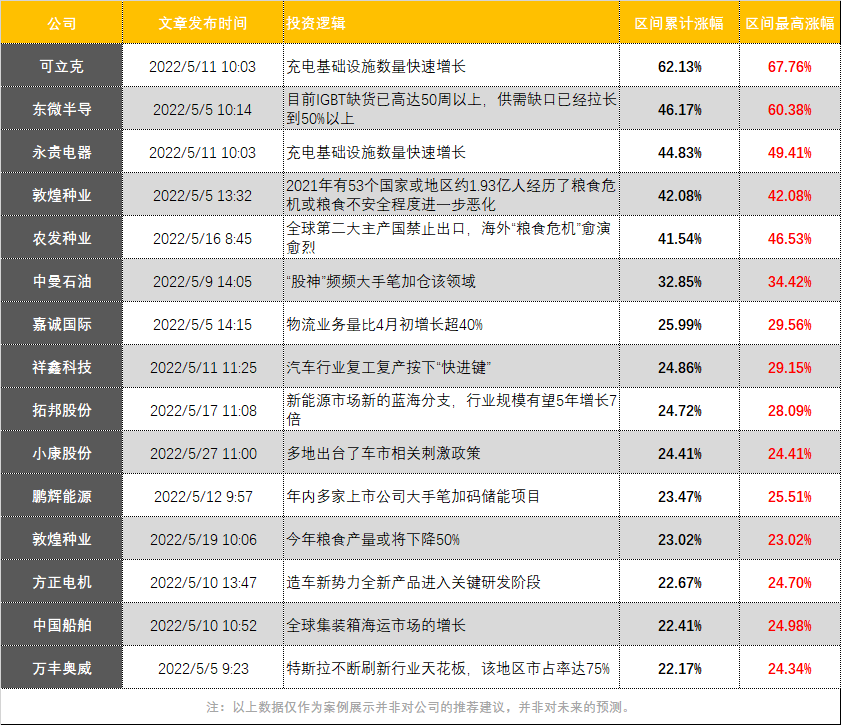
Task: Click the date 2022/5/5 13:32
Action: (203, 196)
